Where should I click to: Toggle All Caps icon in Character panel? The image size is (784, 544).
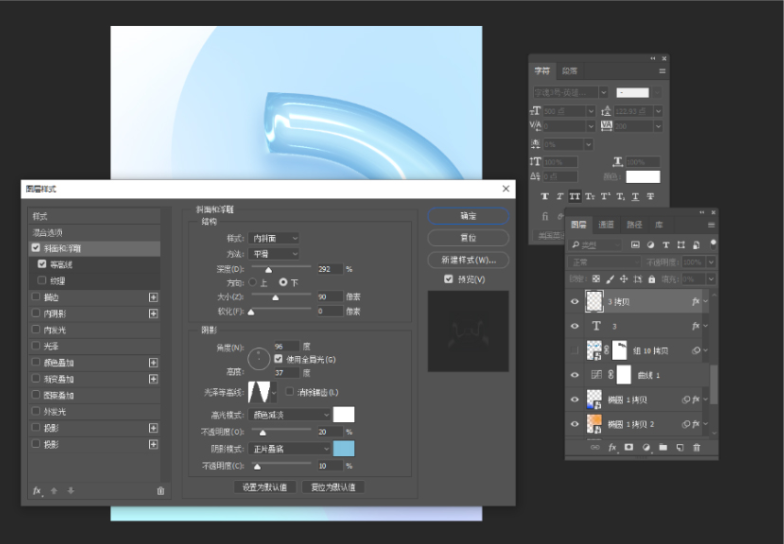click(575, 196)
